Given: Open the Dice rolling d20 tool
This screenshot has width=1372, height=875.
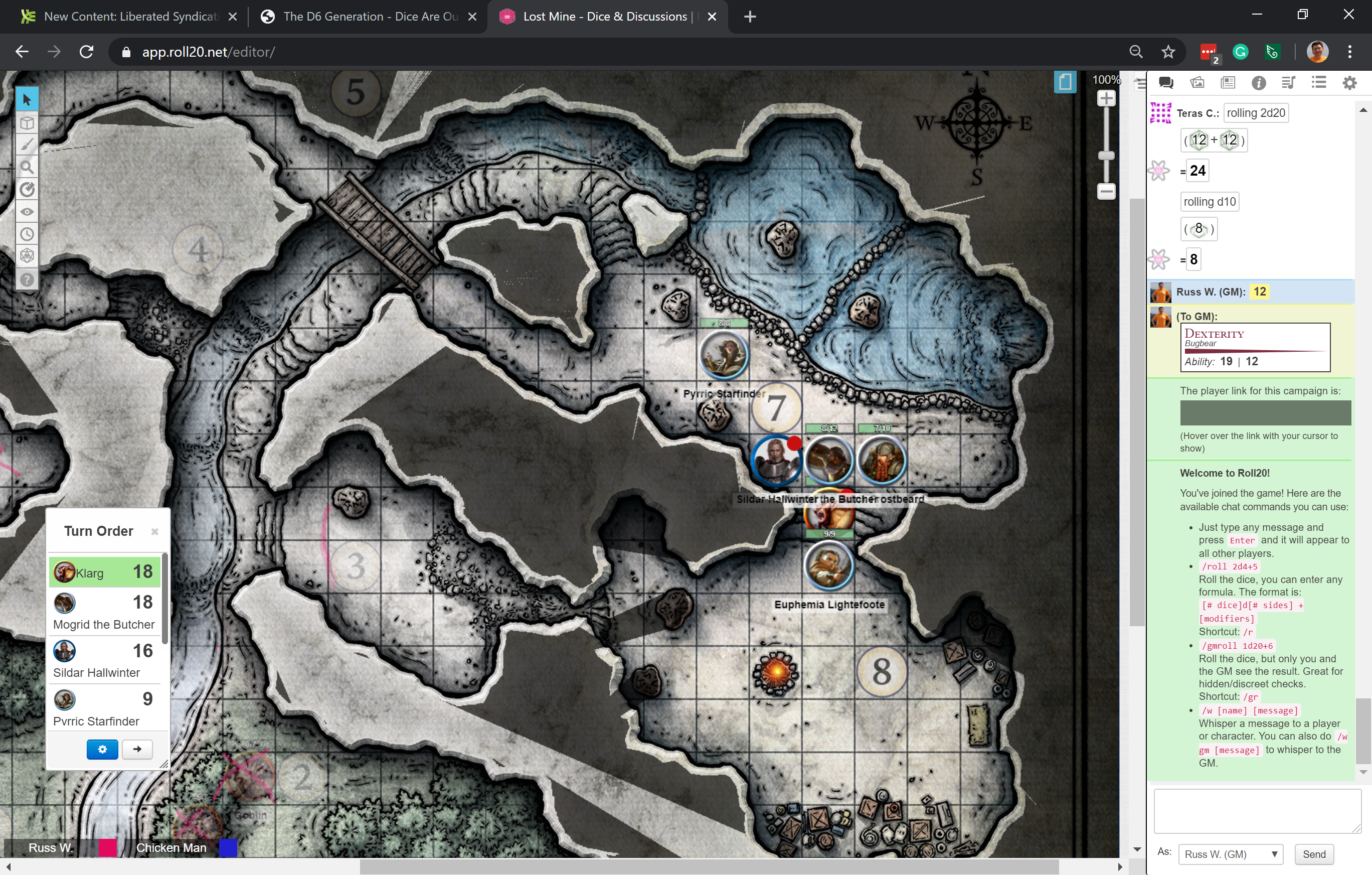Looking at the screenshot, I should [x=27, y=256].
